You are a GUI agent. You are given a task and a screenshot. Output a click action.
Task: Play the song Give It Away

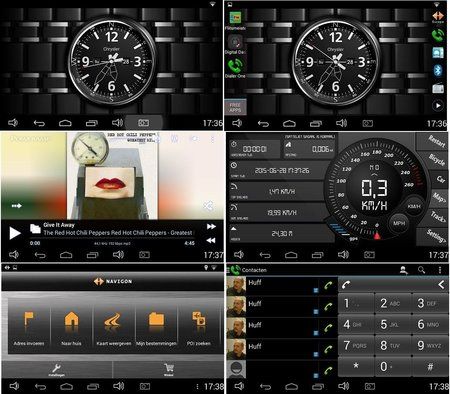(x=14, y=233)
